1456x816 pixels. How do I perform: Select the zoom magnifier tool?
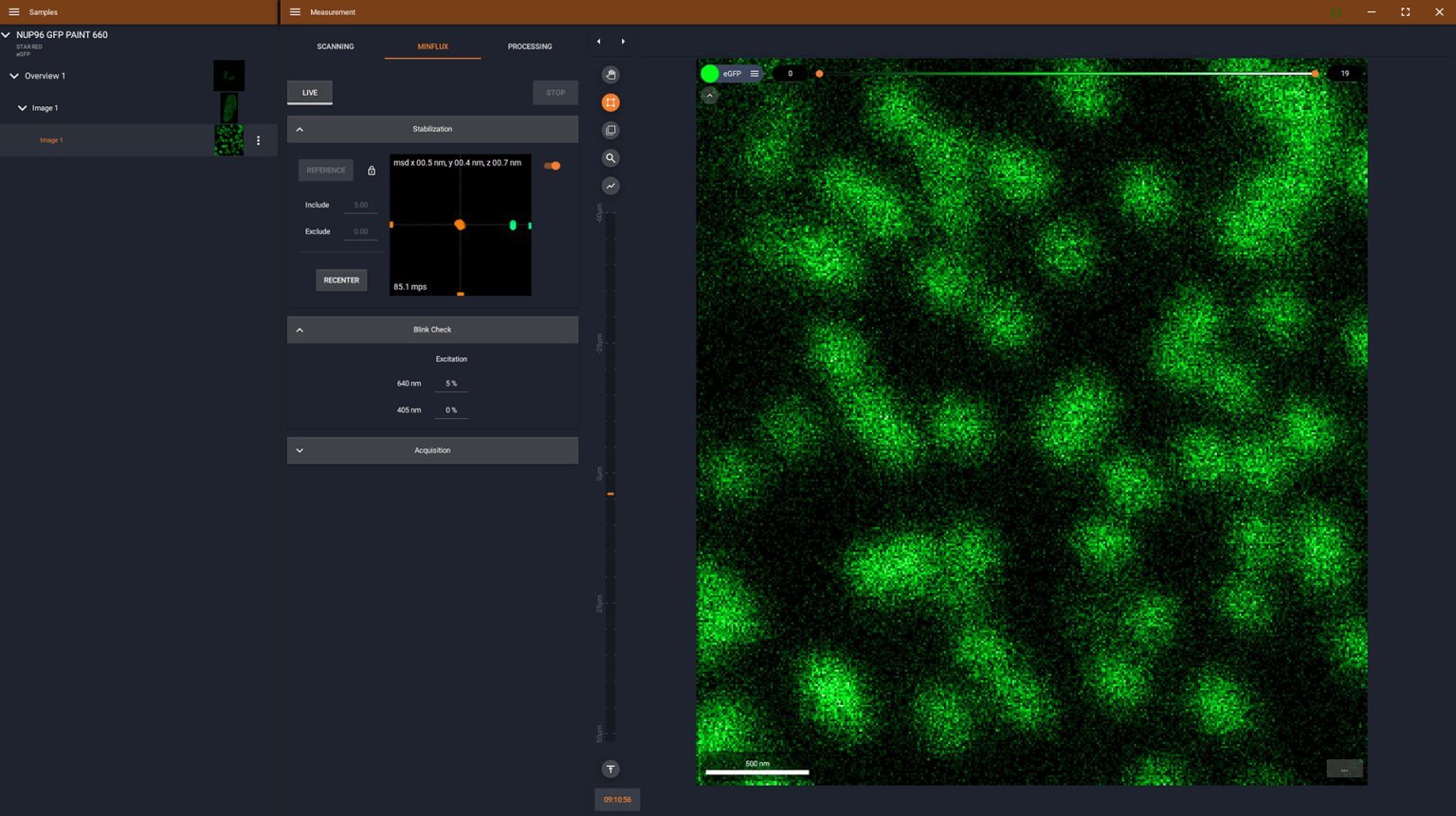click(610, 157)
